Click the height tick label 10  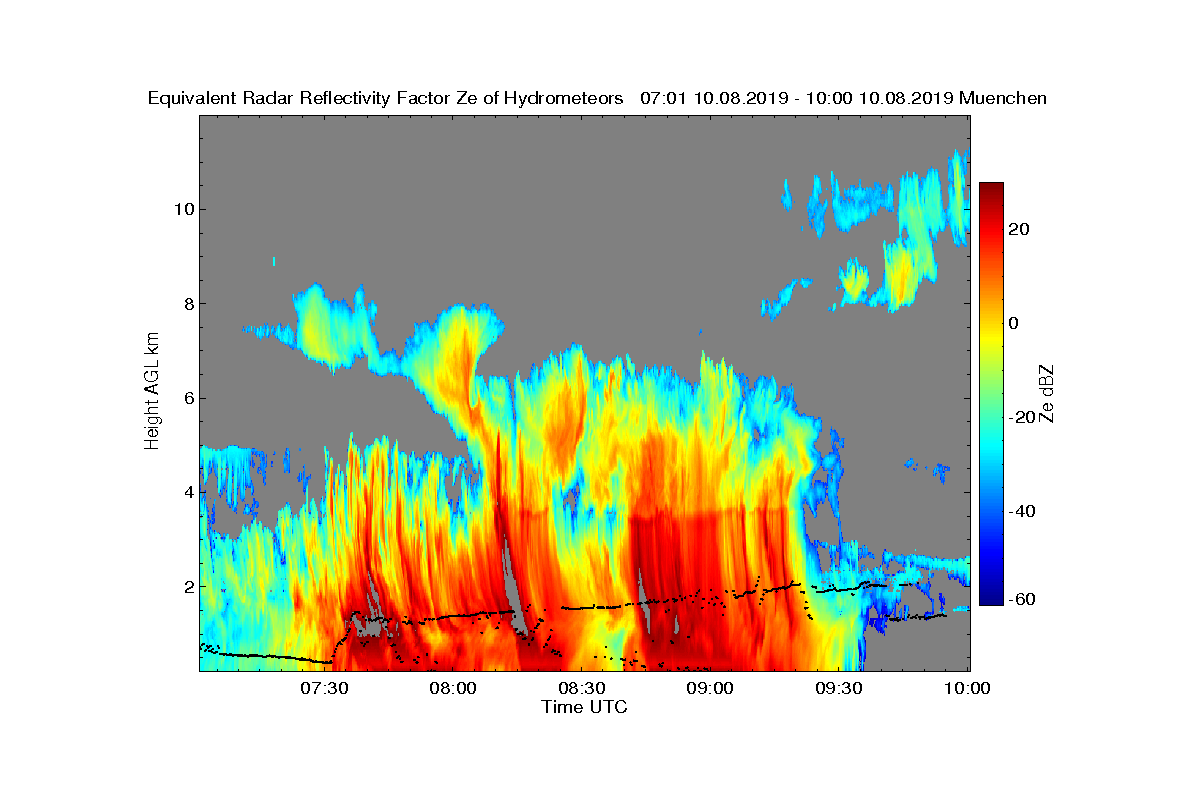click(x=182, y=209)
